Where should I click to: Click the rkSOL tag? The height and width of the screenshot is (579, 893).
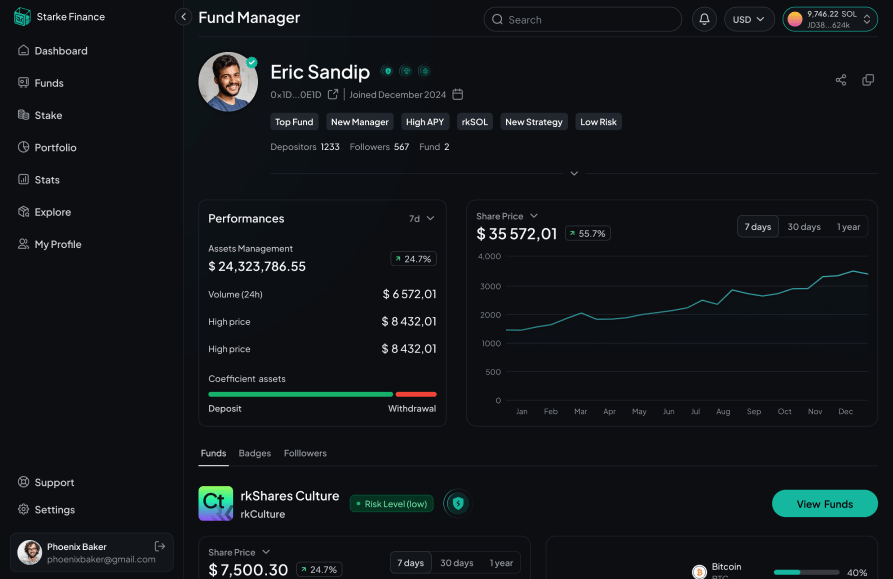coord(475,122)
